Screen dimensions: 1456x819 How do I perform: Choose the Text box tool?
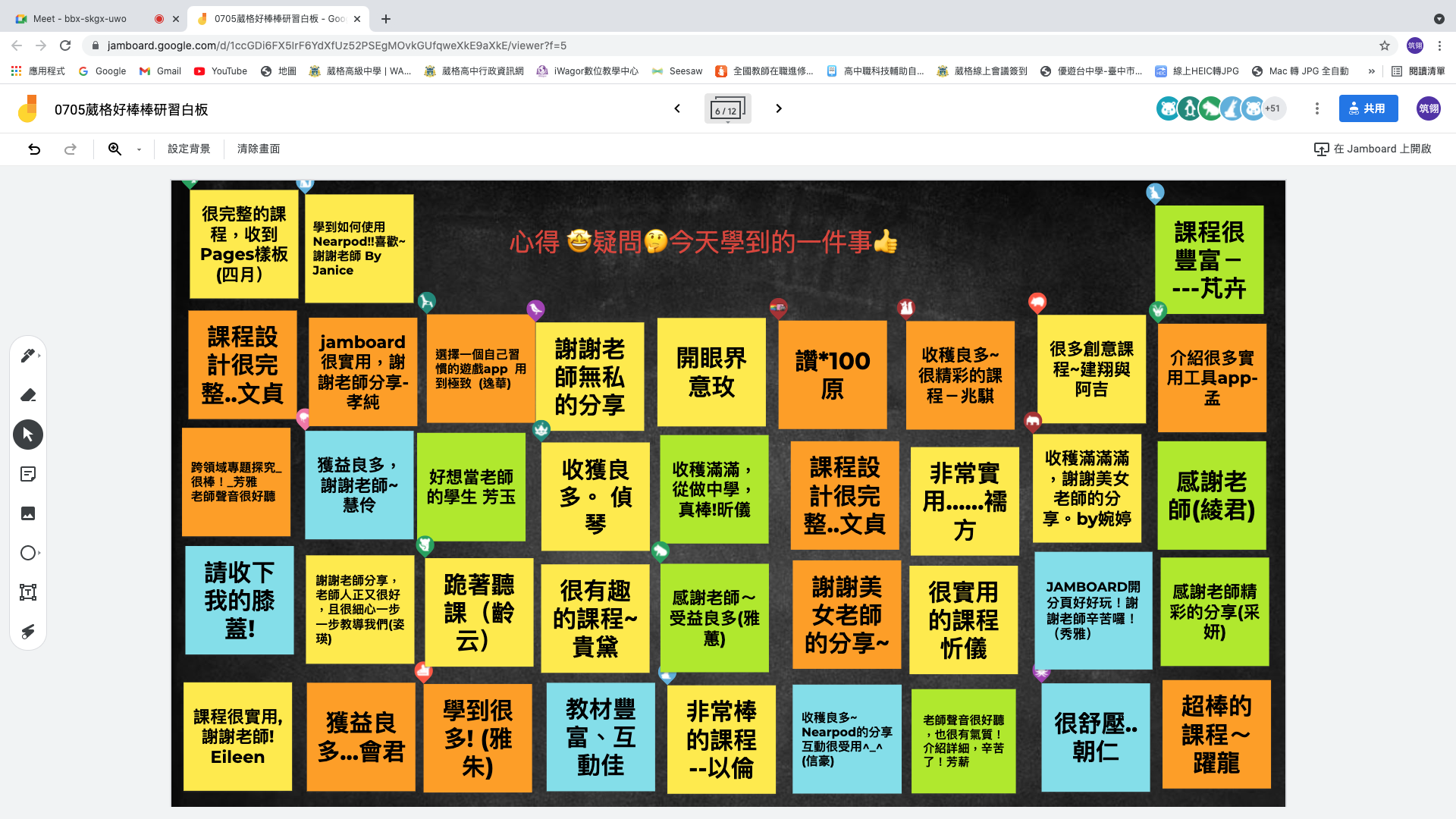pyautogui.click(x=28, y=592)
